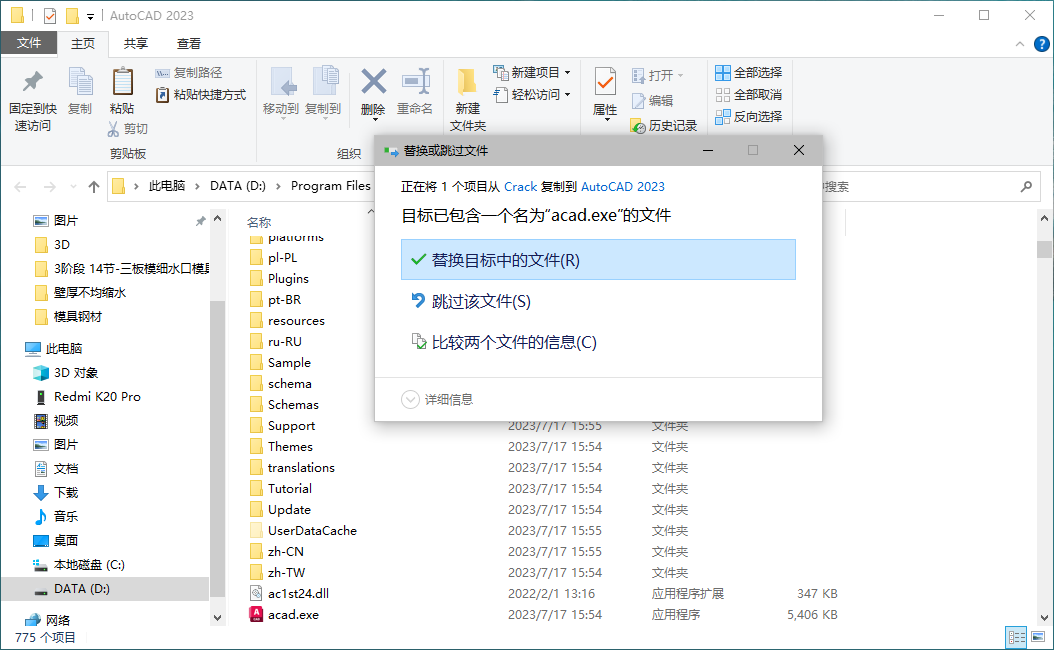Switch to details view via status bar icon
The image size is (1054, 650).
(1017, 637)
